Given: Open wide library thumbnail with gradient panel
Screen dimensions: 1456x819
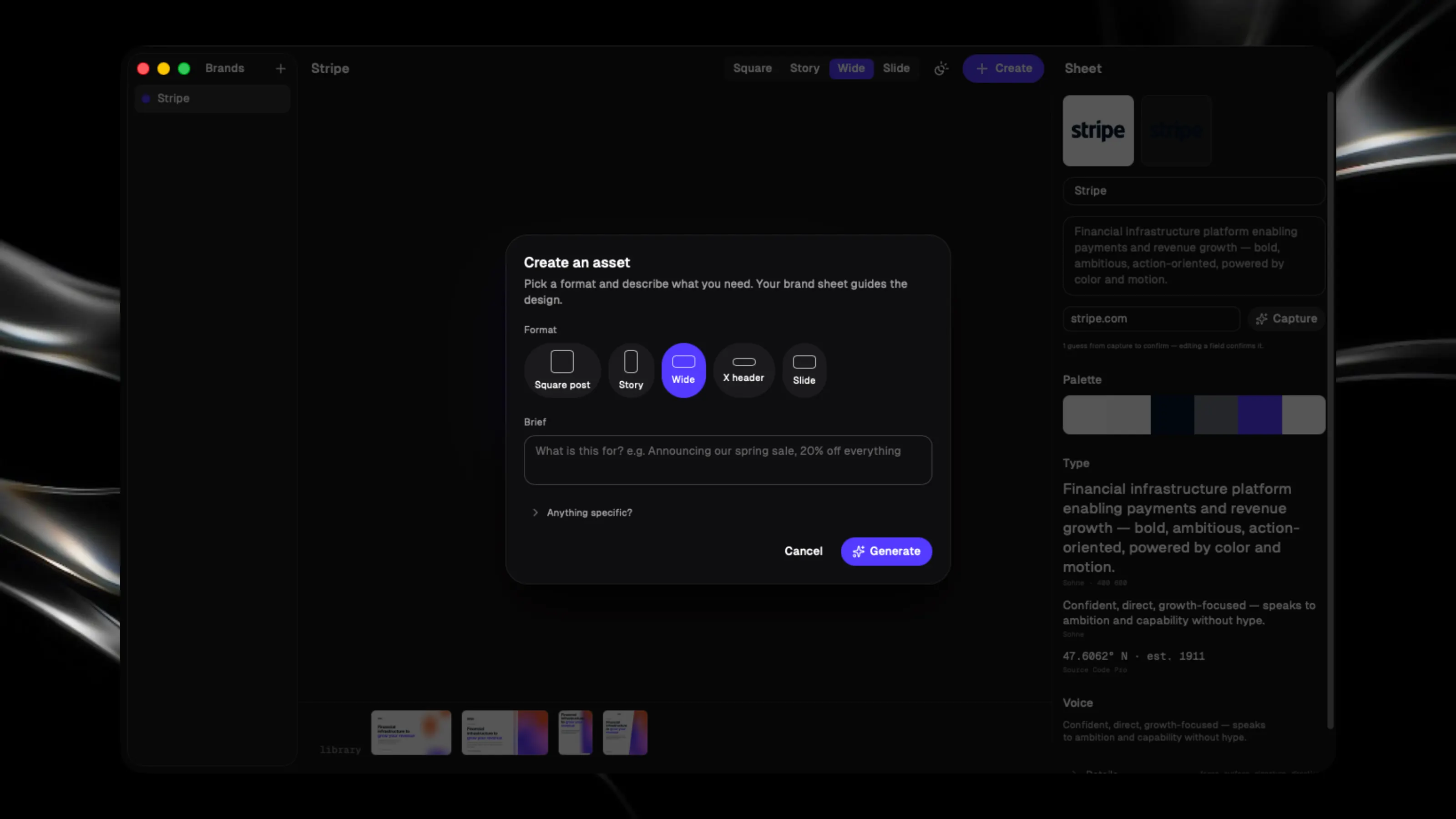Looking at the screenshot, I should click(504, 733).
